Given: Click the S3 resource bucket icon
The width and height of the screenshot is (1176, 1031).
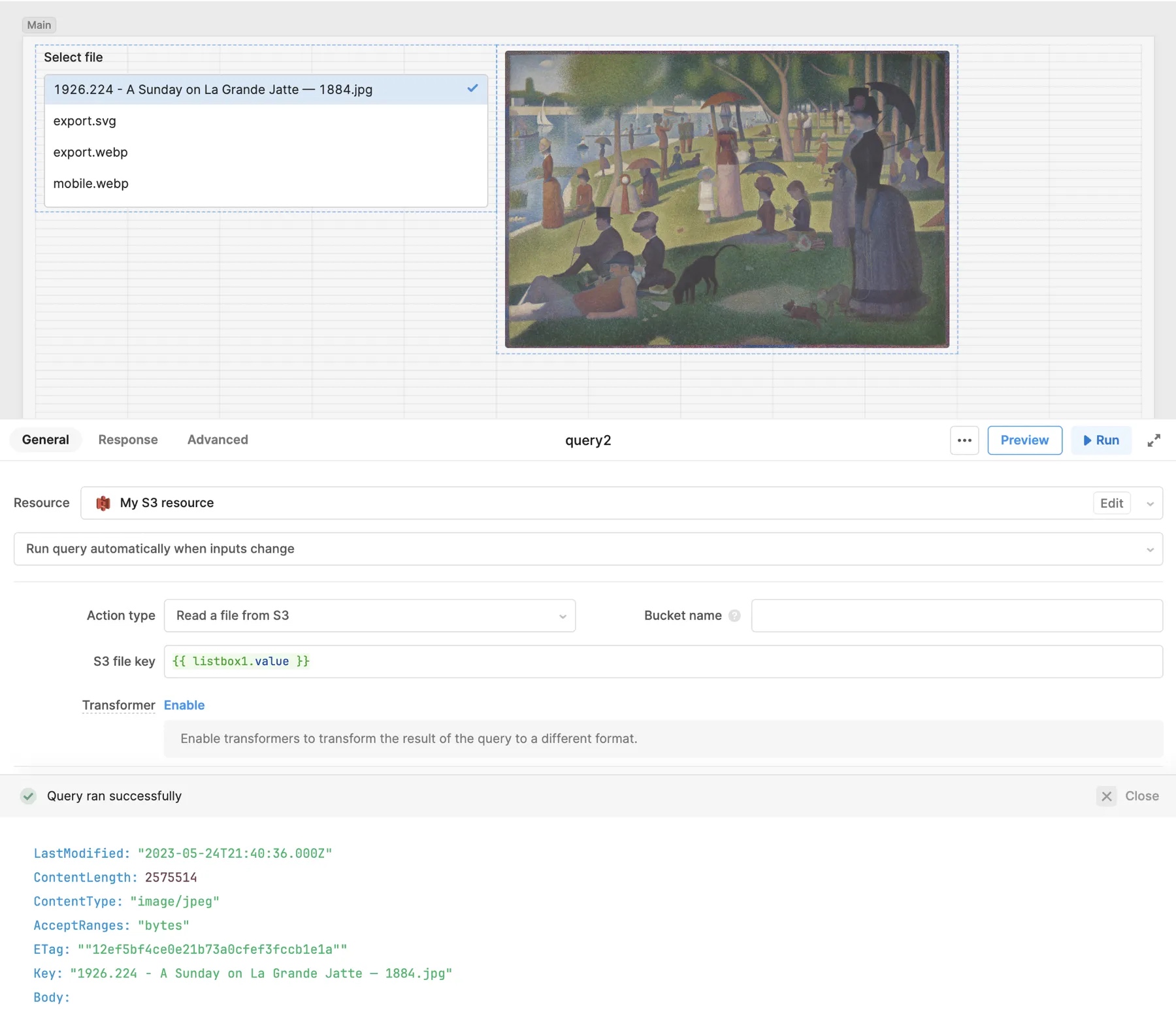Looking at the screenshot, I should click(103, 503).
